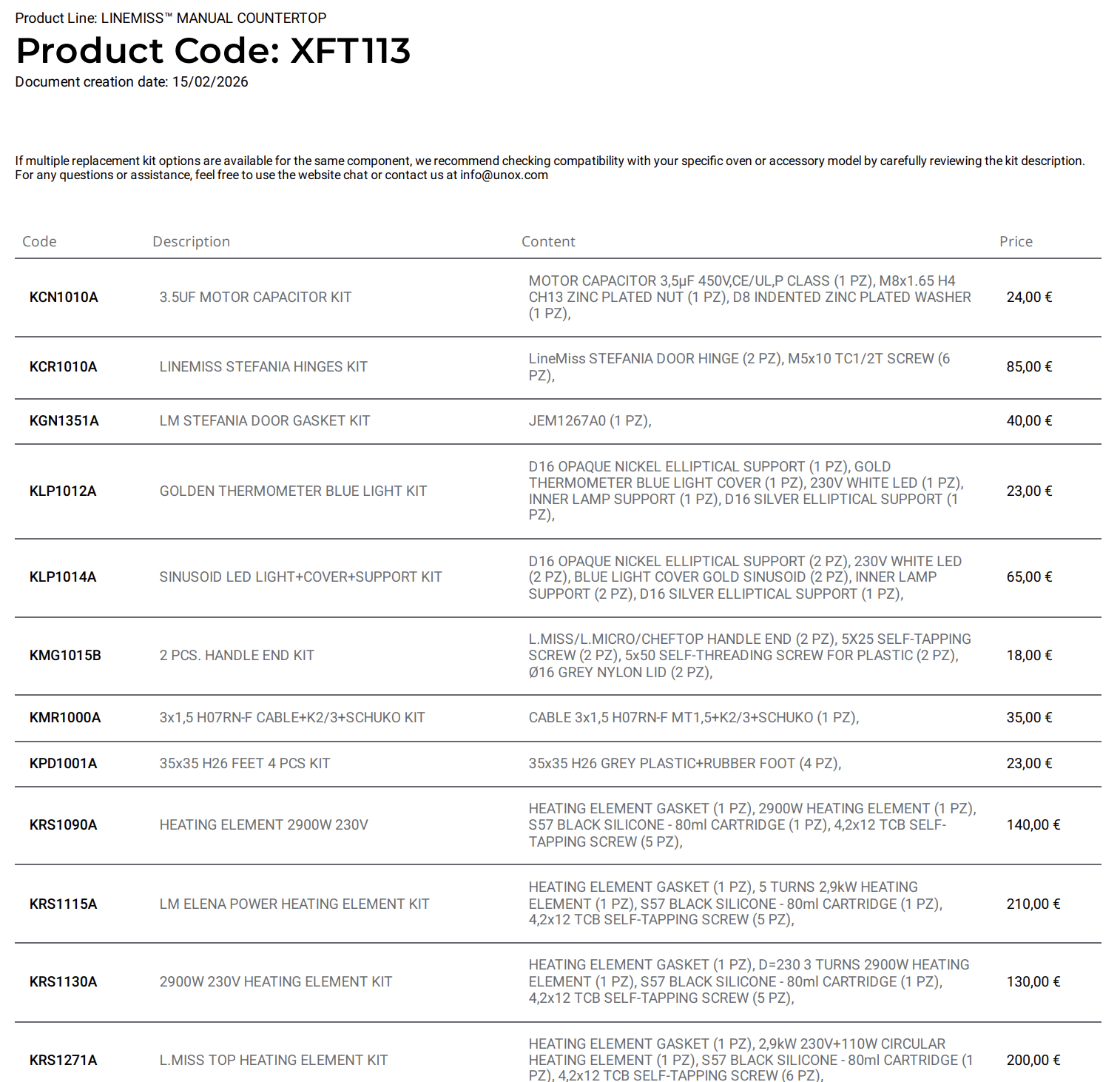This screenshot has width=1120, height=1082.
Task: Click the Product Code: XFT113 heading
Action: coord(213,51)
